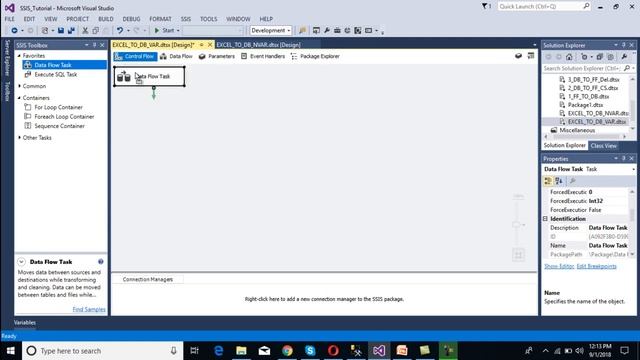Select the Miscellaneous folder
Viewport: 640px width, 360px height.
(577, 130)
